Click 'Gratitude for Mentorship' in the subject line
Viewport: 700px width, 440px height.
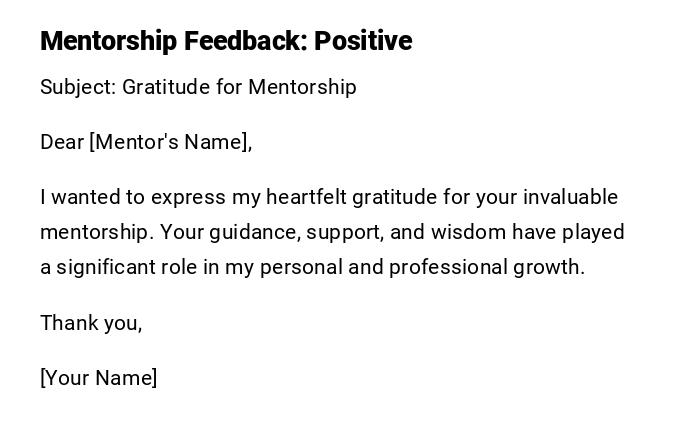[239, 87]
